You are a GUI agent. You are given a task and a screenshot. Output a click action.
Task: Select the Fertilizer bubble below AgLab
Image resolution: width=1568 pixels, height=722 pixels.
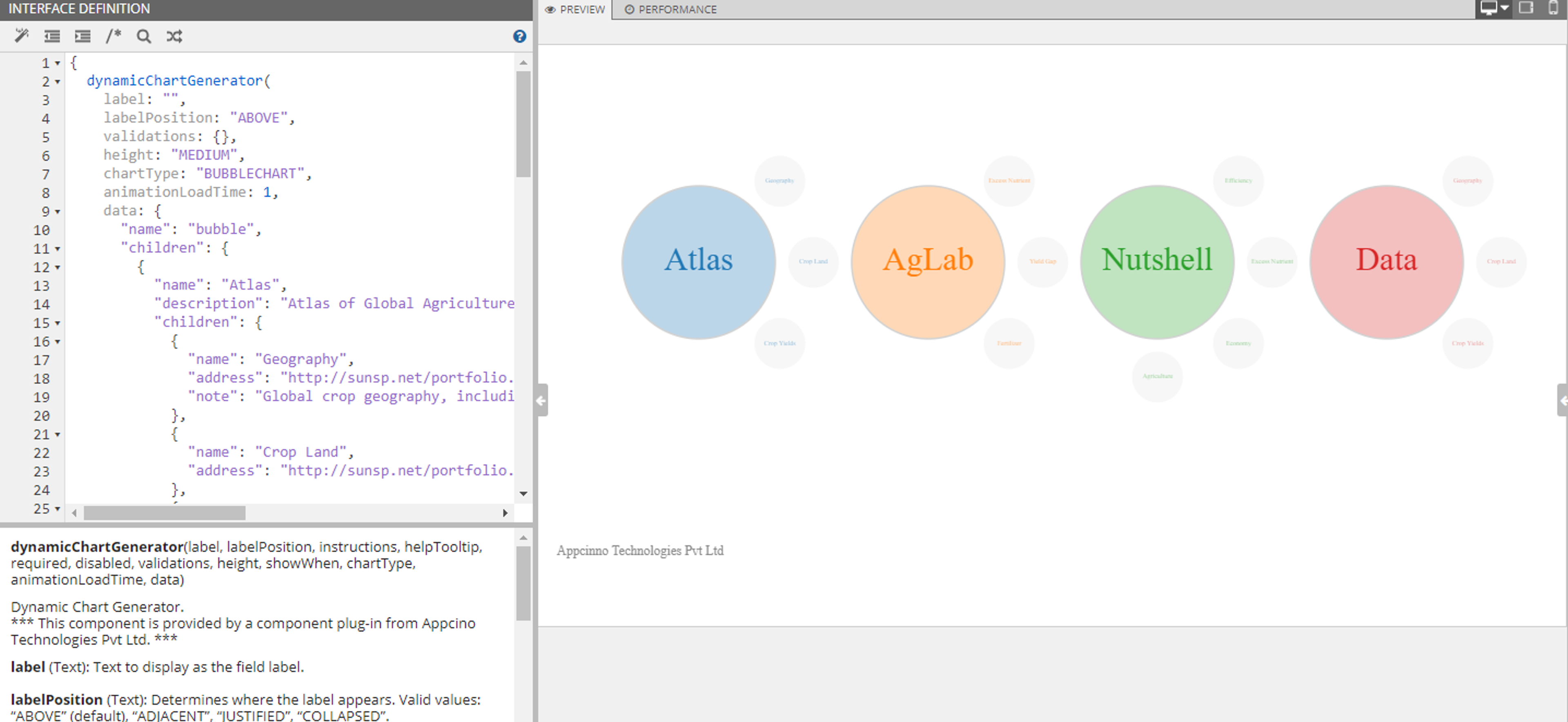[1009, 343]
